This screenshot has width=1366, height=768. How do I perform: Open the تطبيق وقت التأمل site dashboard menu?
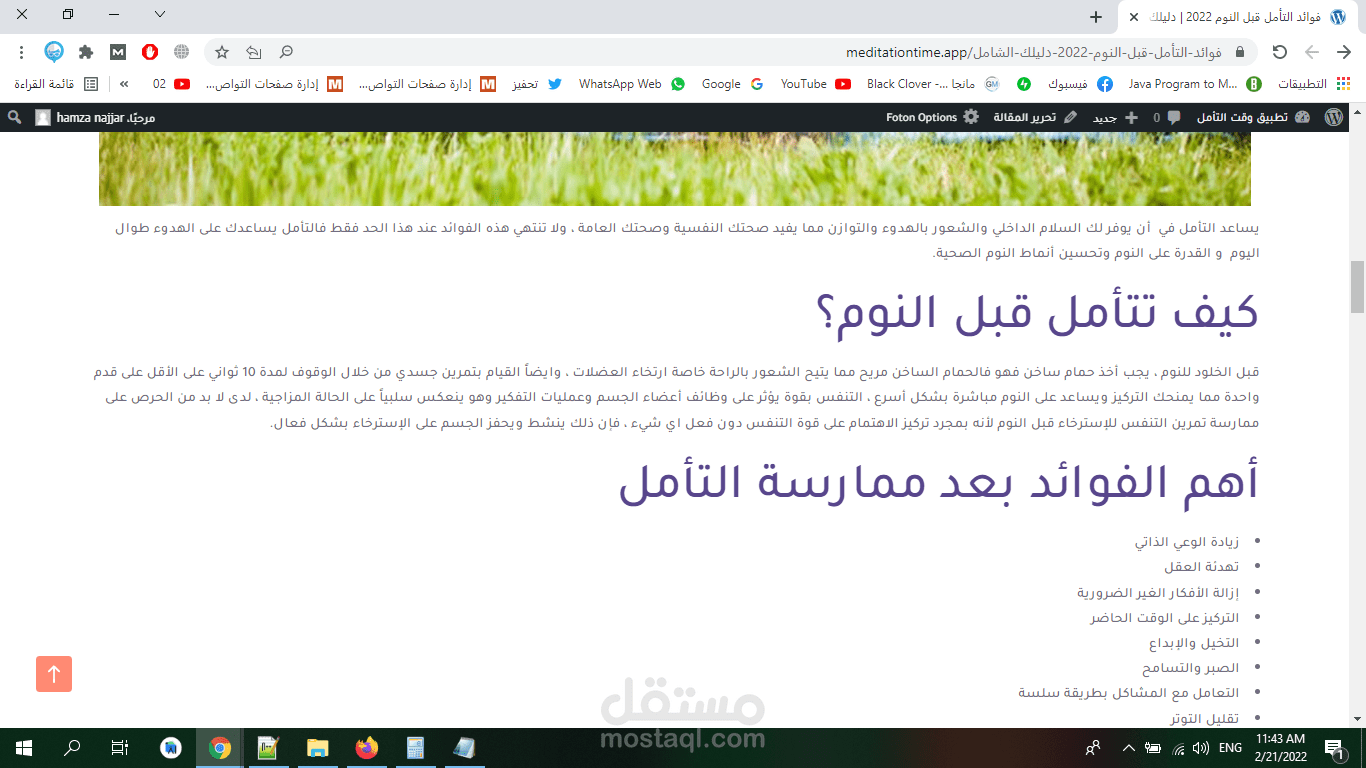pyautogui.click(x=1253, y=117)
